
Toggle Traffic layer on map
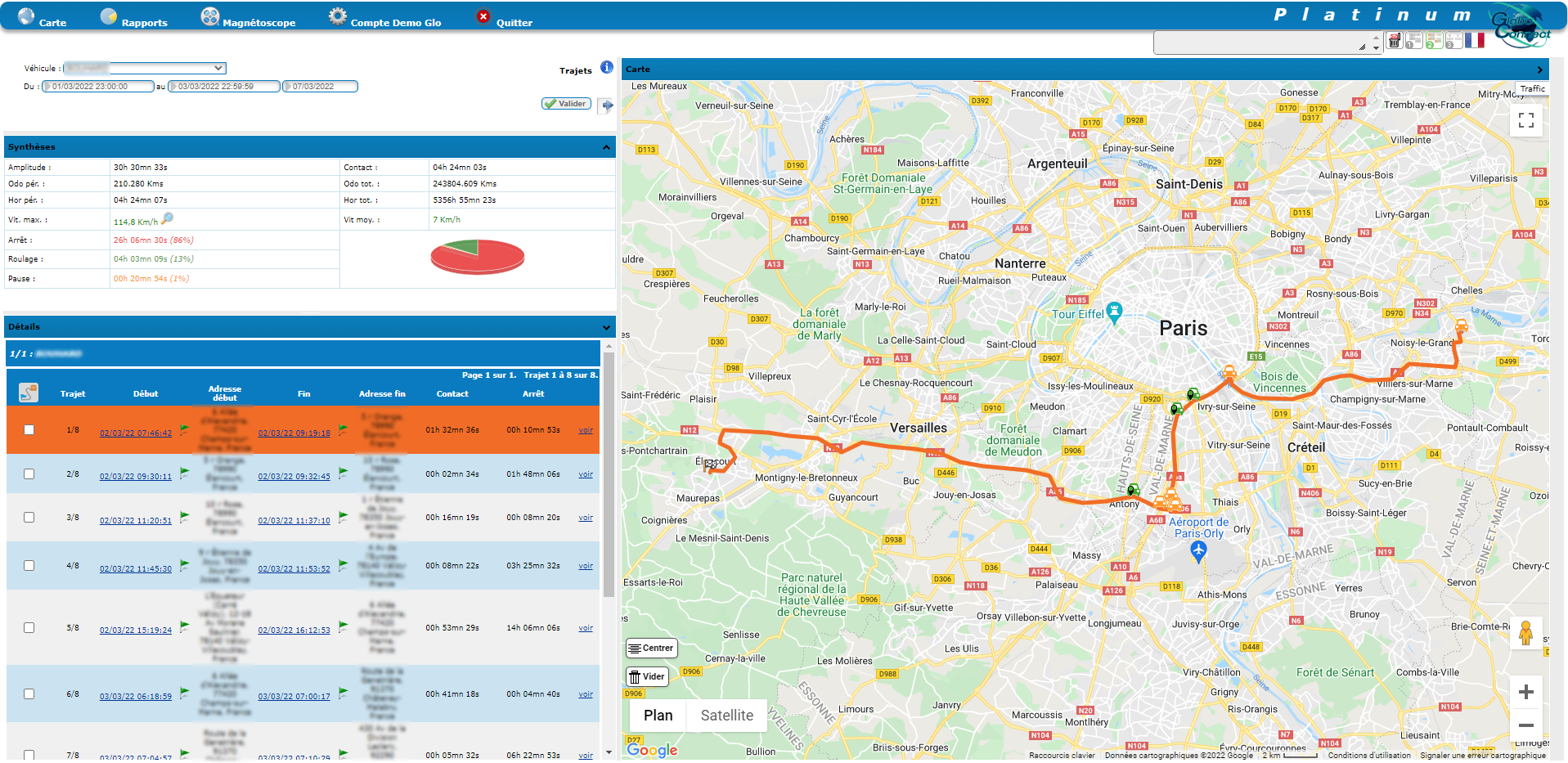point(1532,88)
